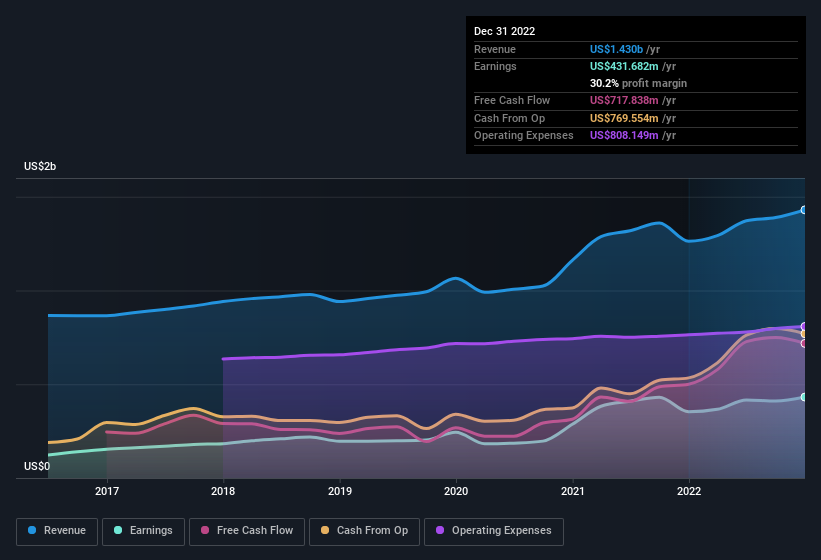This screenshot has width=821, height=560.
Task: Click the Revenue end-point marker on chart
Action: point(804,210)
